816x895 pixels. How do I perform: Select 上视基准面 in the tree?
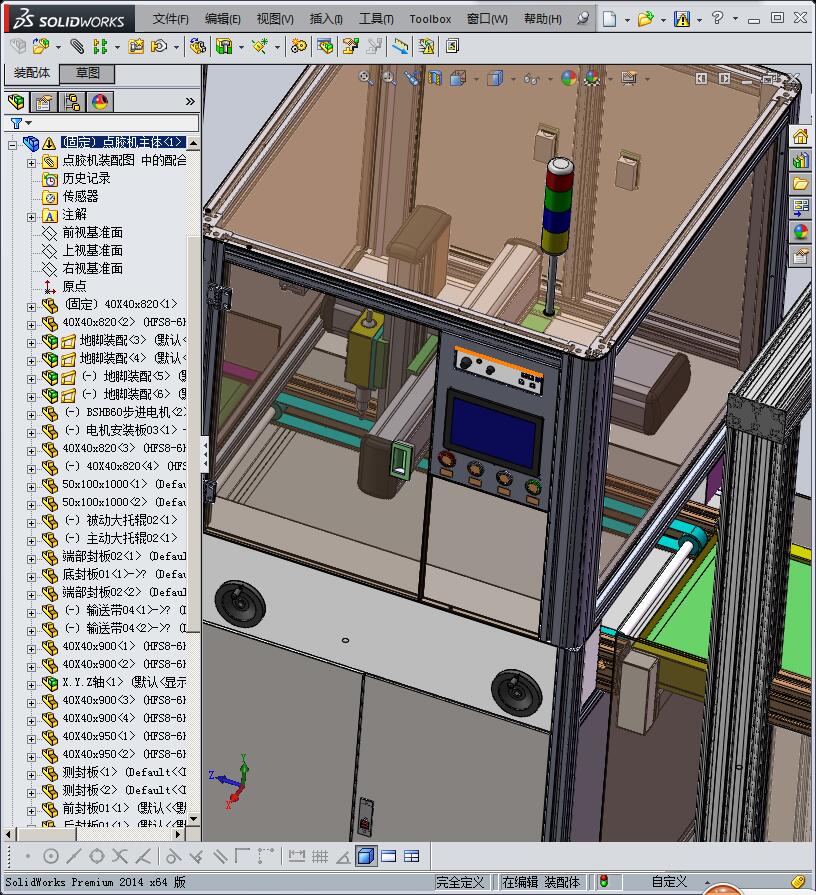pos(92,251)
